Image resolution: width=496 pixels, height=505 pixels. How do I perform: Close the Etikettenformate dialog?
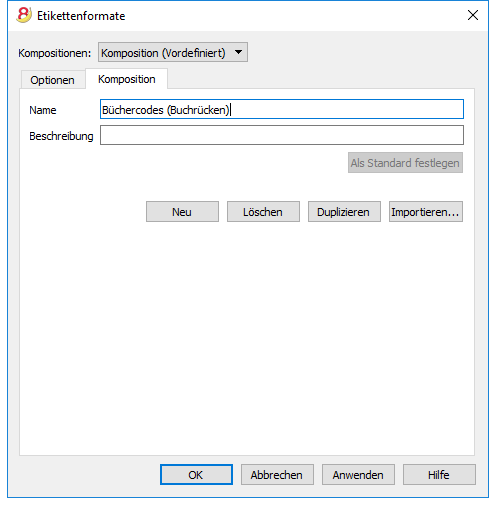[x=473, y=15]
